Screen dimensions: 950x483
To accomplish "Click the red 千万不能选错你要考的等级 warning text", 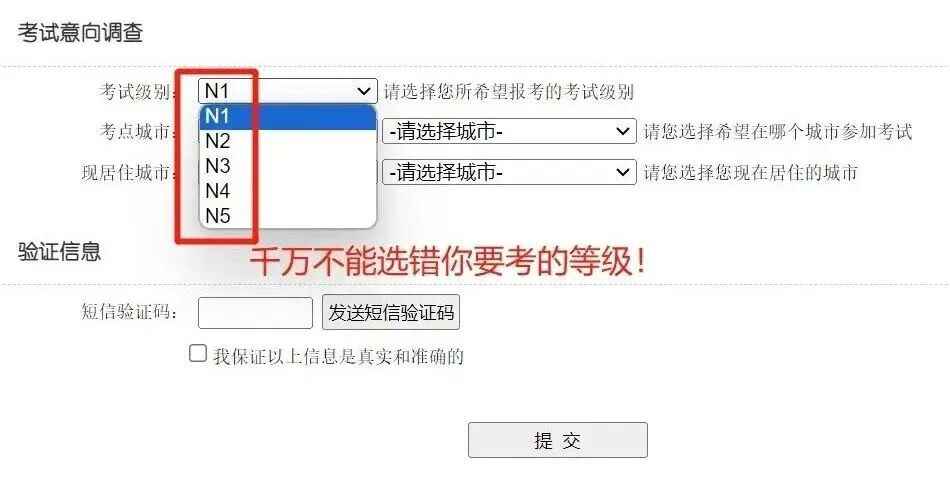I will (x=448, y=262).
